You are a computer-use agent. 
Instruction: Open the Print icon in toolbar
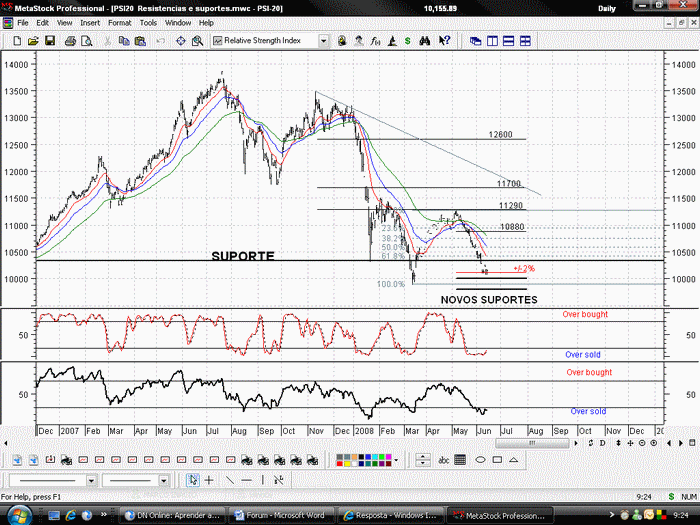(x=70, y=41)
